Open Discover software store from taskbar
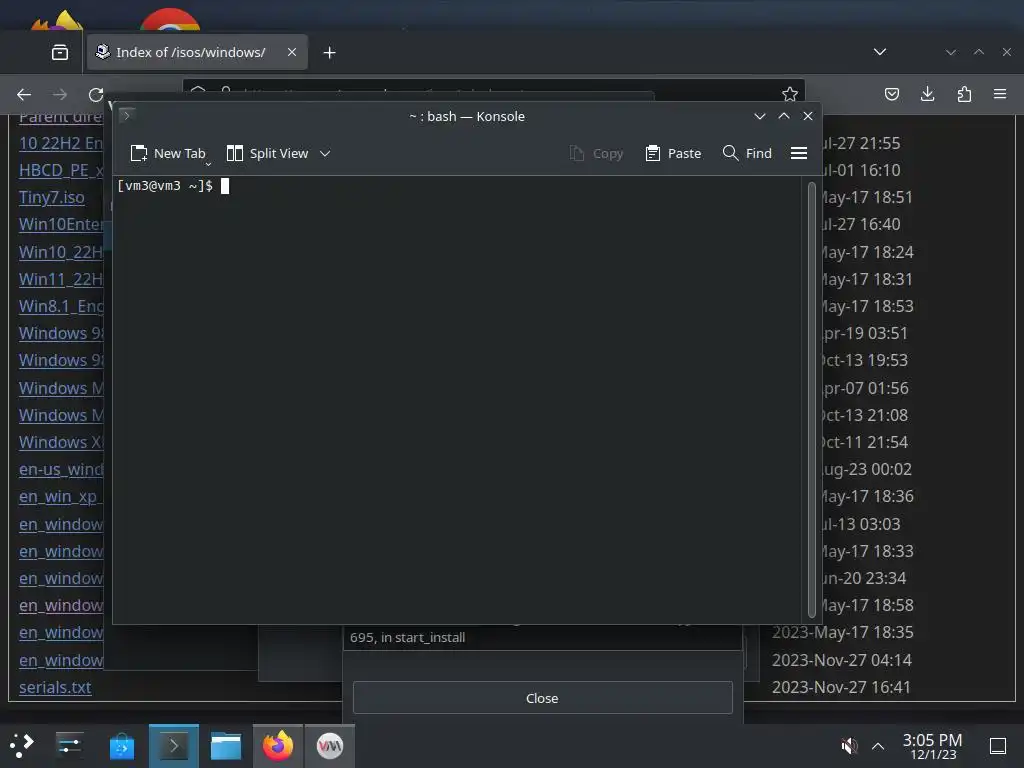Screen dimensions: 1024x768 coord(121,746)
